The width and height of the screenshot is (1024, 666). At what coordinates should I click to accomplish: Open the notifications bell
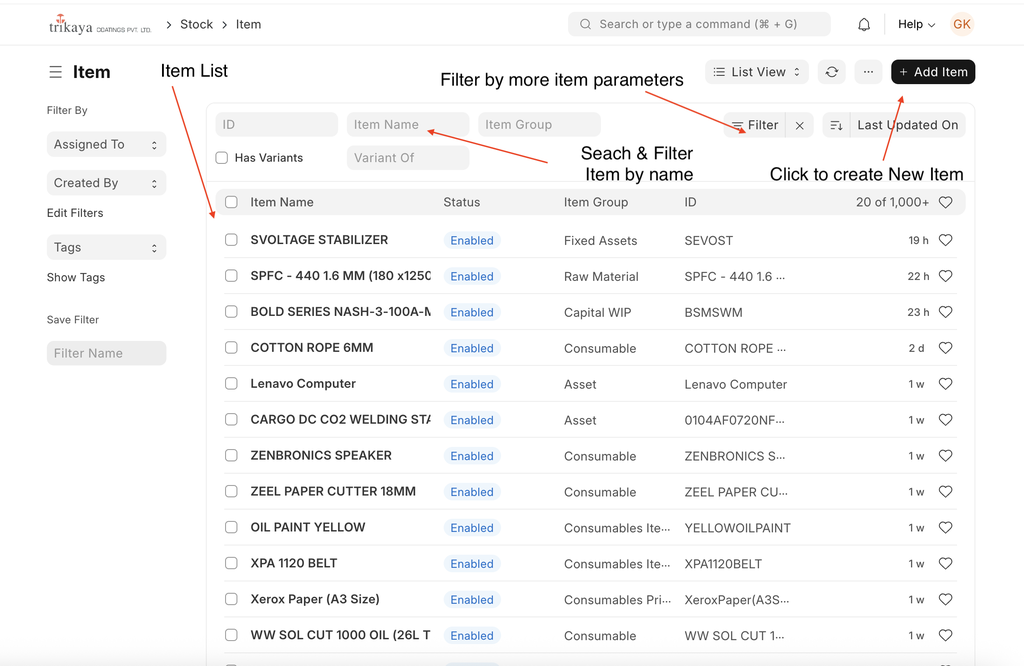pos(863,25)
